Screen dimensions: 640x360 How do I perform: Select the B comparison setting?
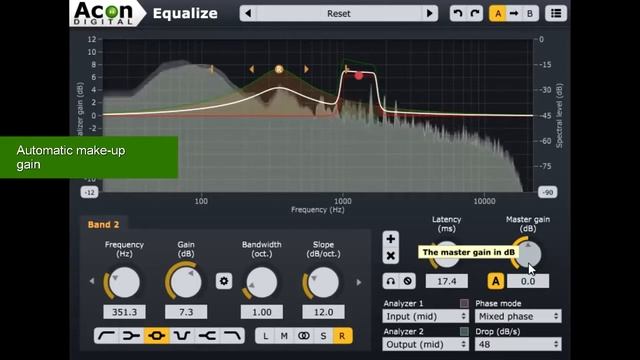coord(530,13)
